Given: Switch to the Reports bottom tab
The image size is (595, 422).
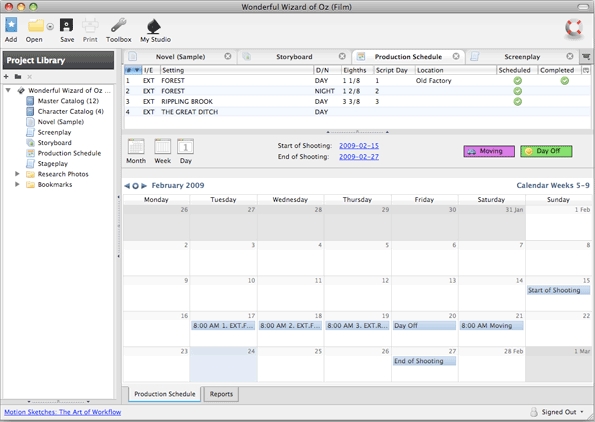Looking at the screenshot, I should coord(221,394).
